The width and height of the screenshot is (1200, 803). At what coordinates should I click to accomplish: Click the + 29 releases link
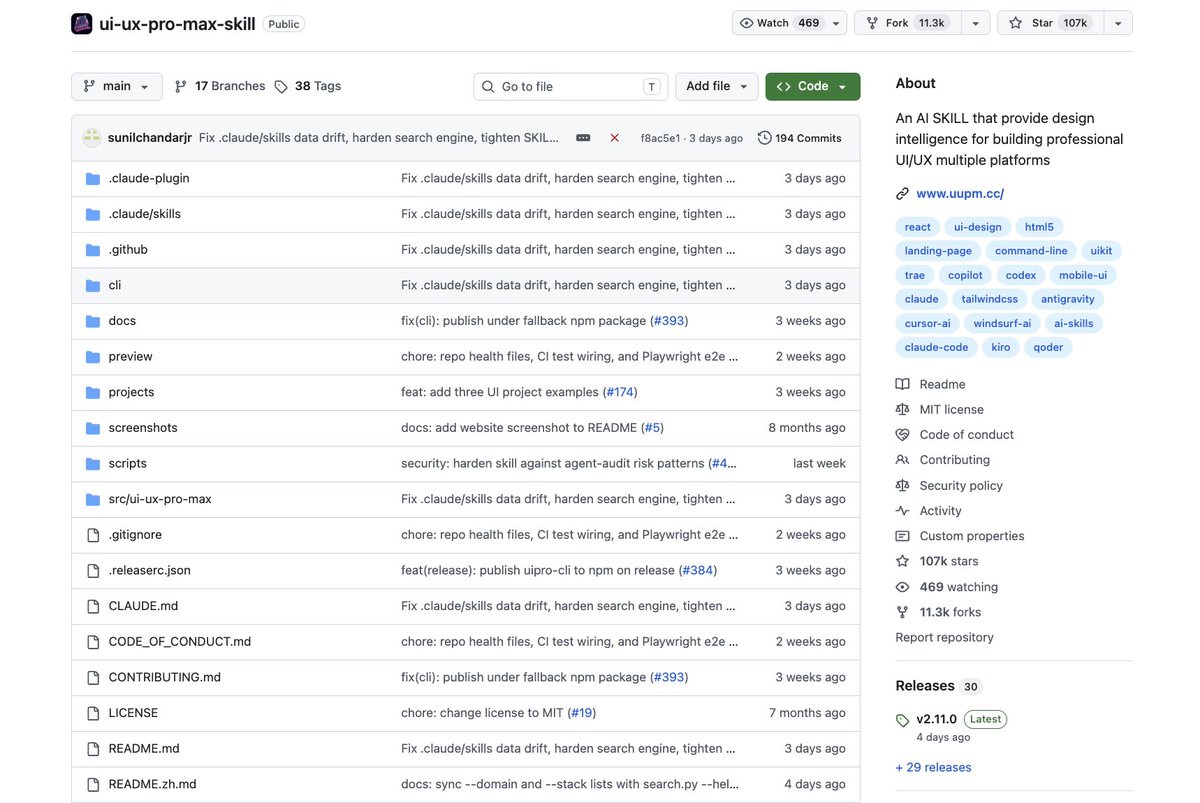933,767
